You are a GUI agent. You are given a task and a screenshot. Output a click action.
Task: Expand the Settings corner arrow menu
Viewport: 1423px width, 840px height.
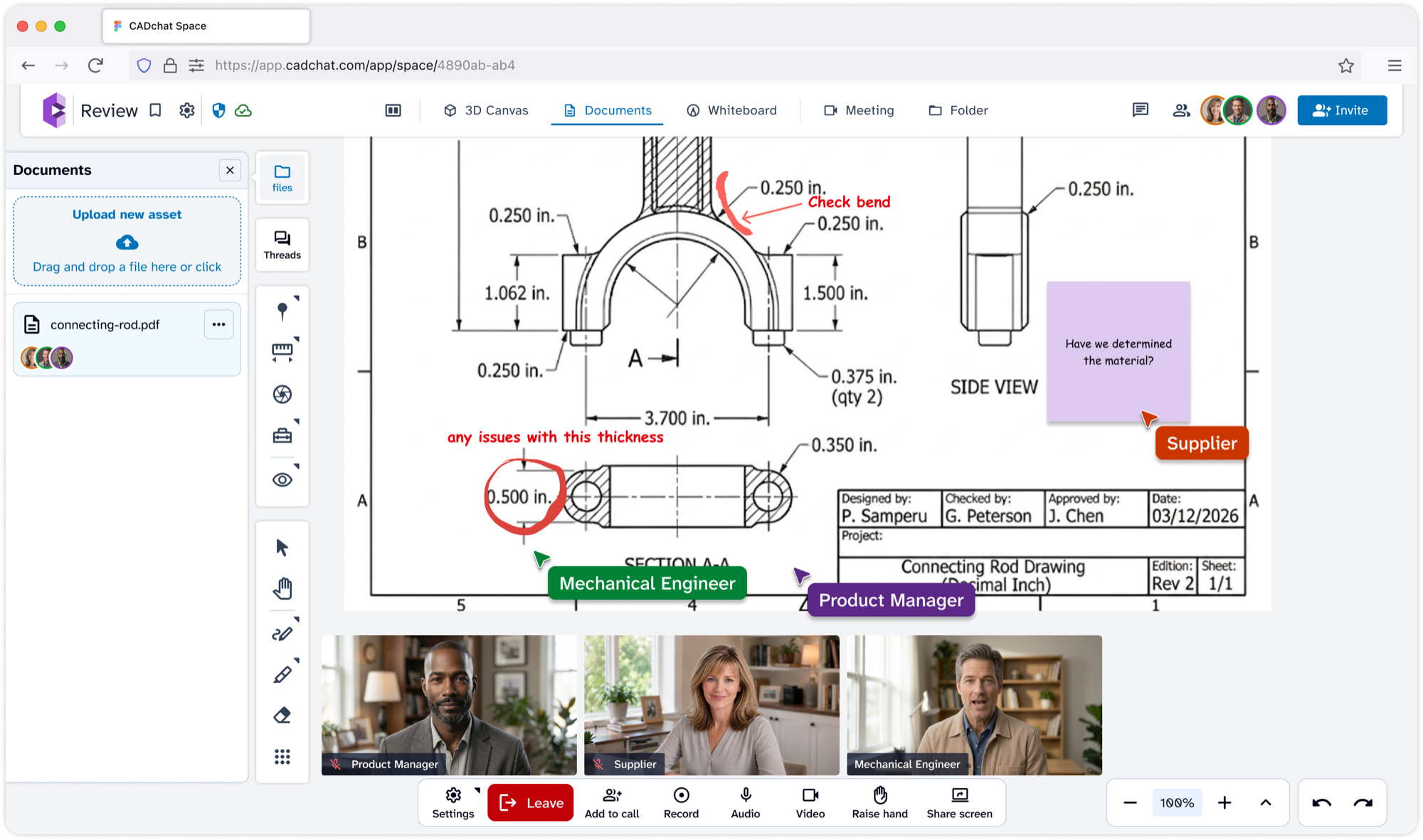point(477,790)
